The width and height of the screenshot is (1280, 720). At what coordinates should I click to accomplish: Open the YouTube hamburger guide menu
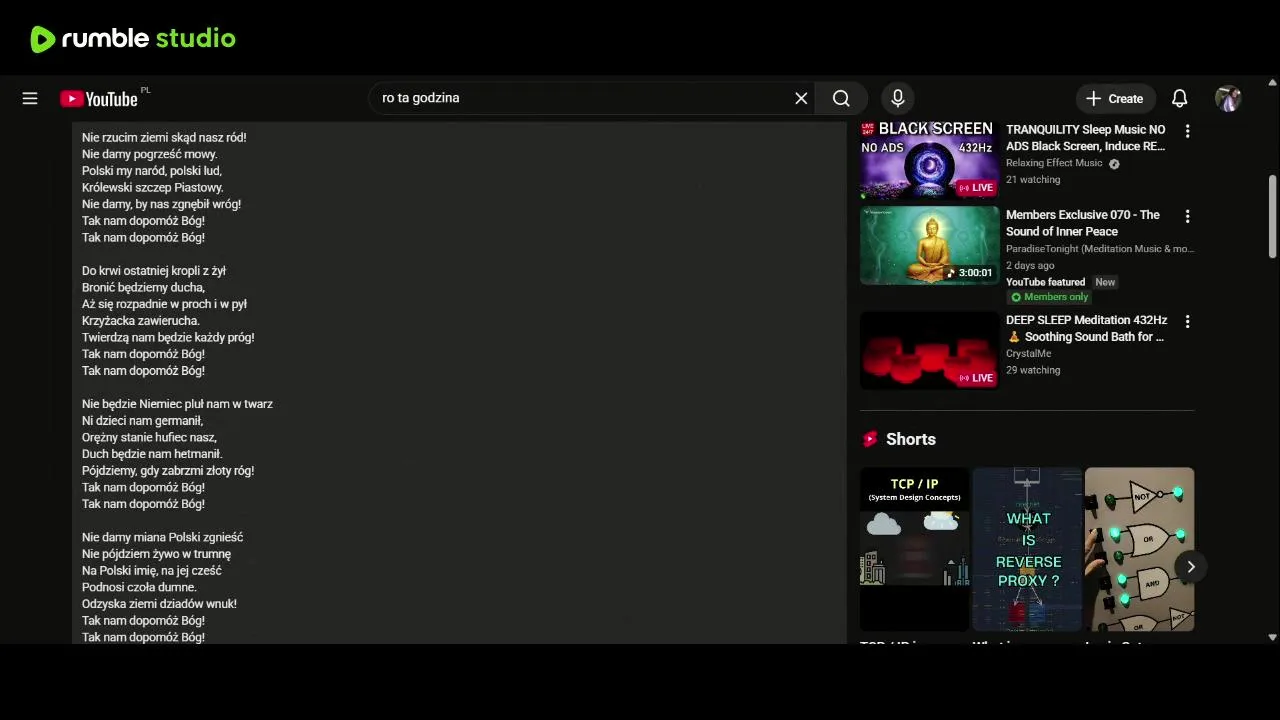(x=30, y=98)
